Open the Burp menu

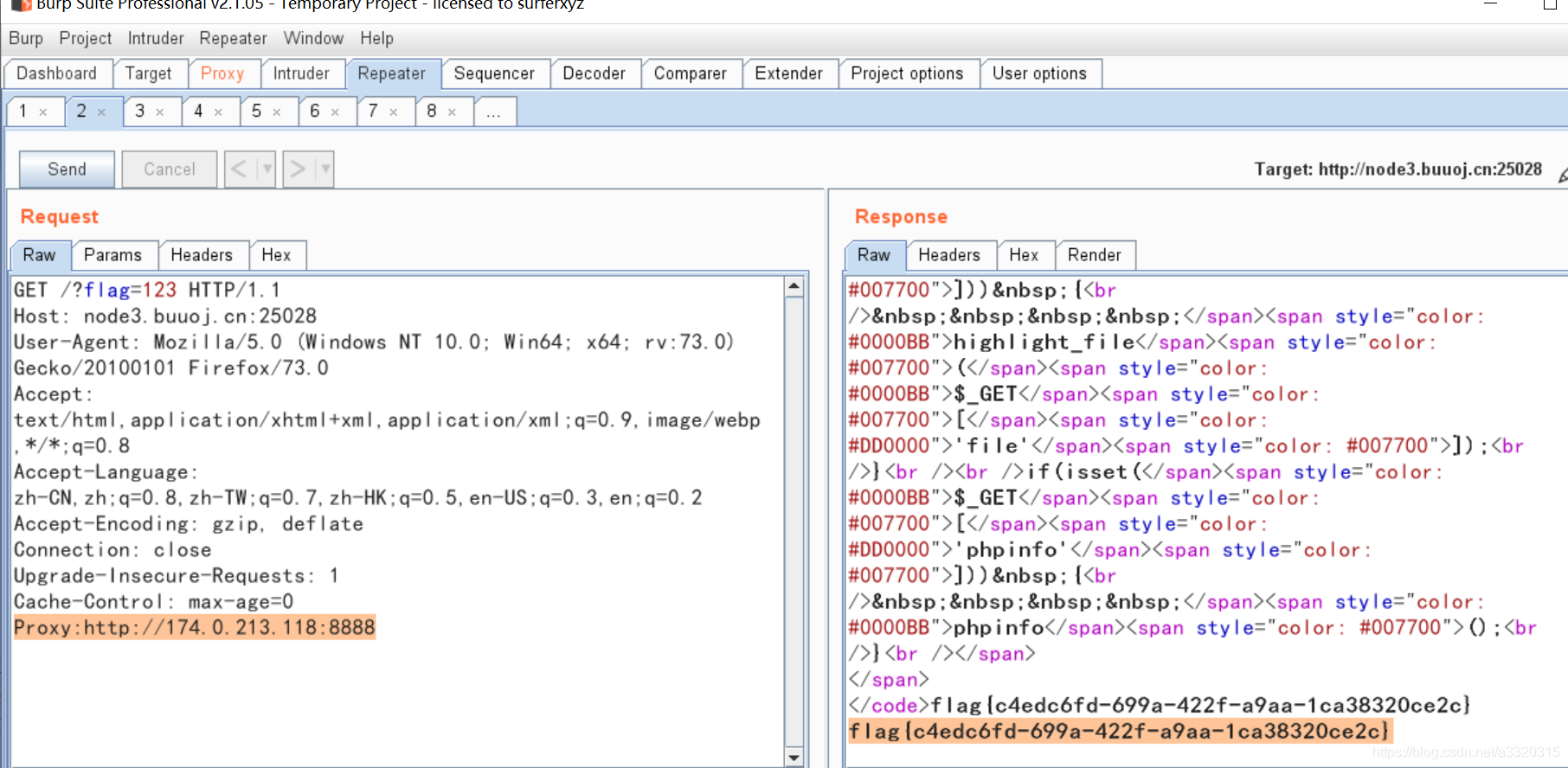point(26,38)
